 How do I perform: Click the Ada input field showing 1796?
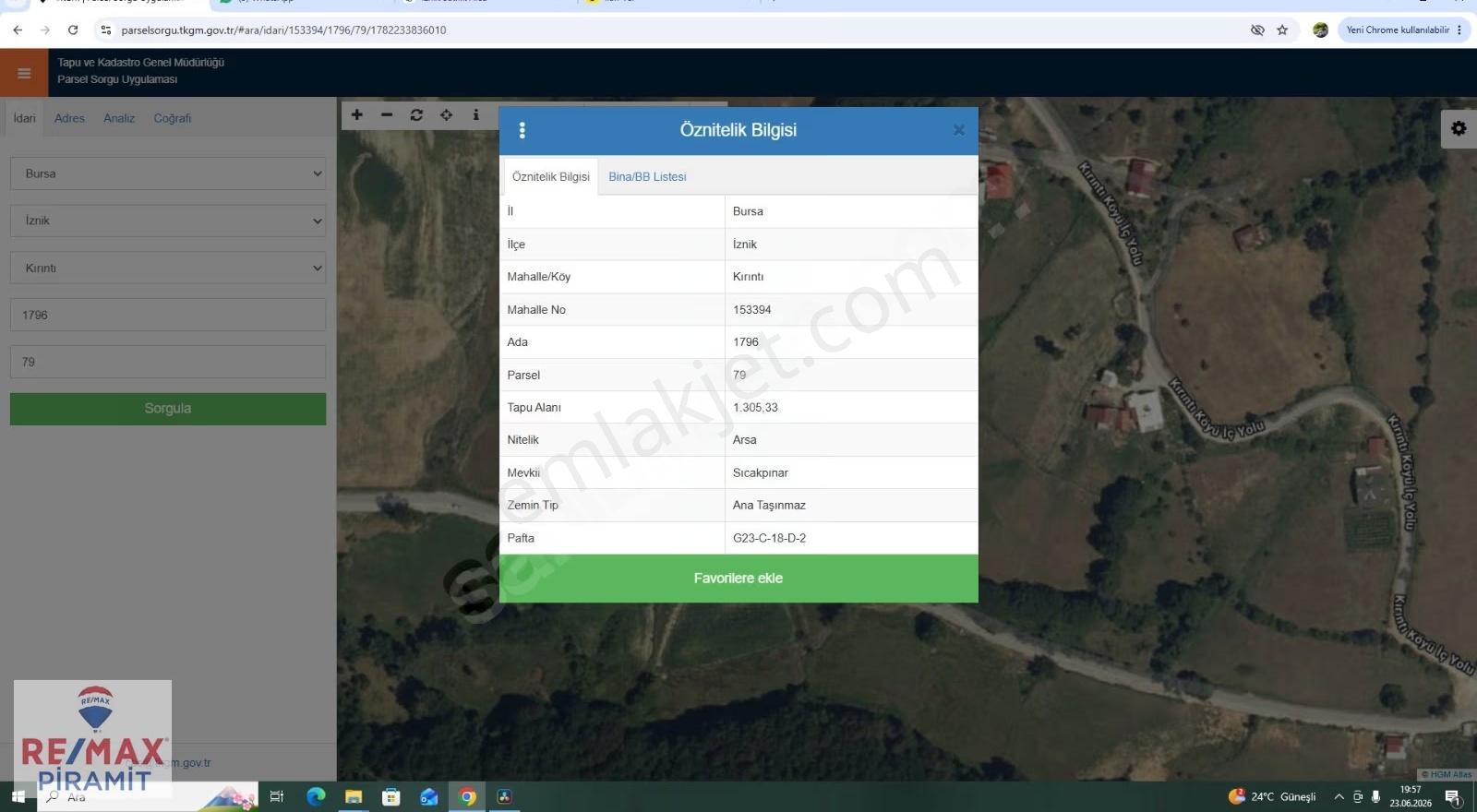(x=168, y=315)
